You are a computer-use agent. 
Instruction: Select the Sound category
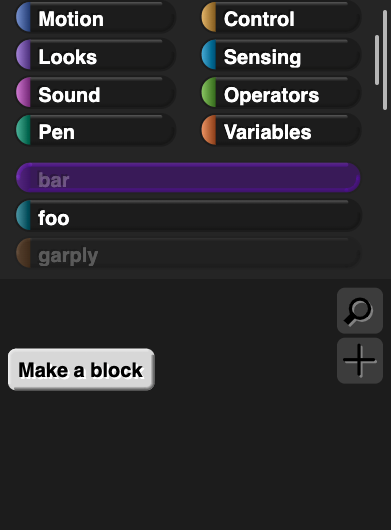click(96, 93)
